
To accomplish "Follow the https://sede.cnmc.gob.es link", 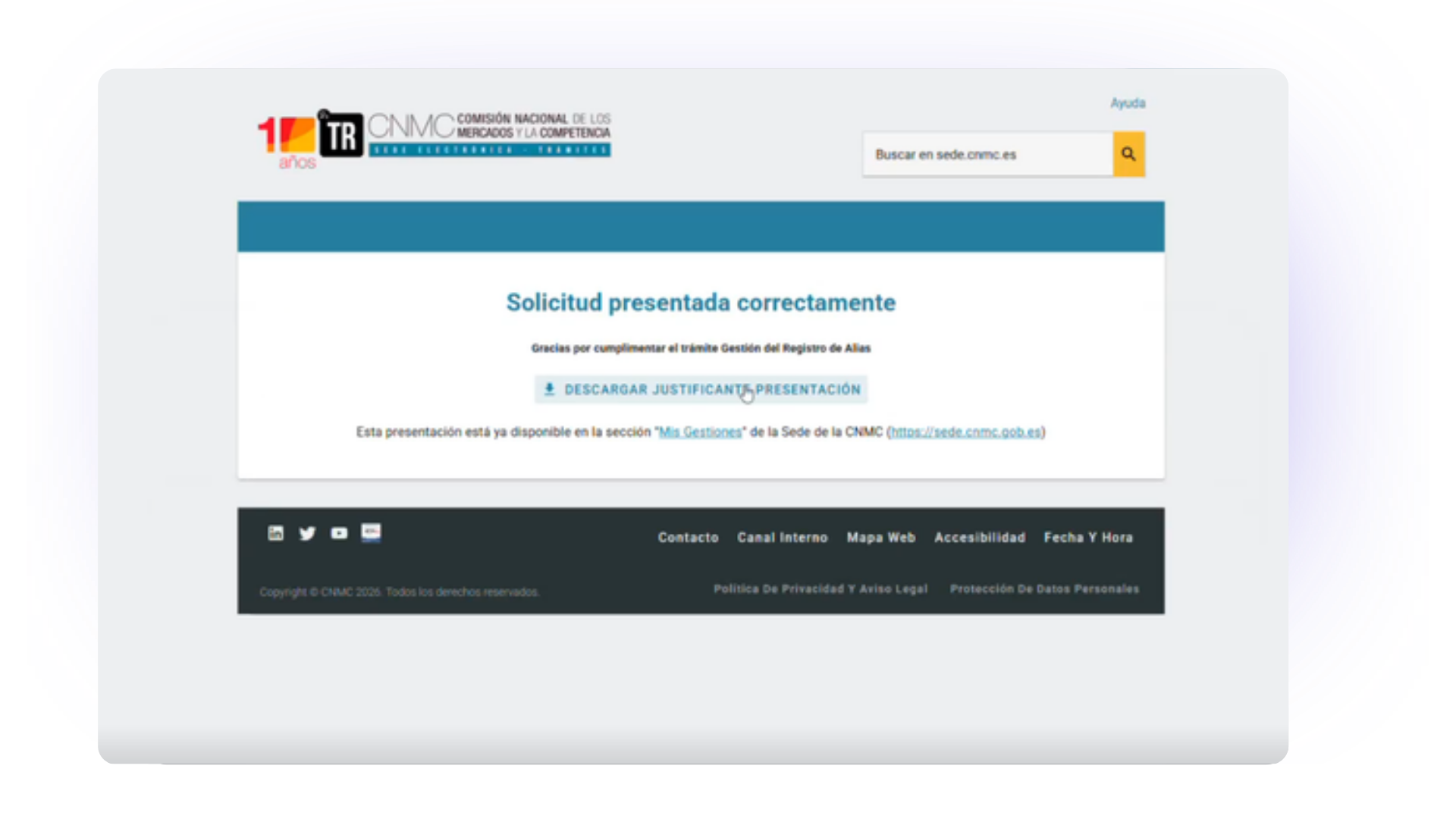I will (966, 432).
